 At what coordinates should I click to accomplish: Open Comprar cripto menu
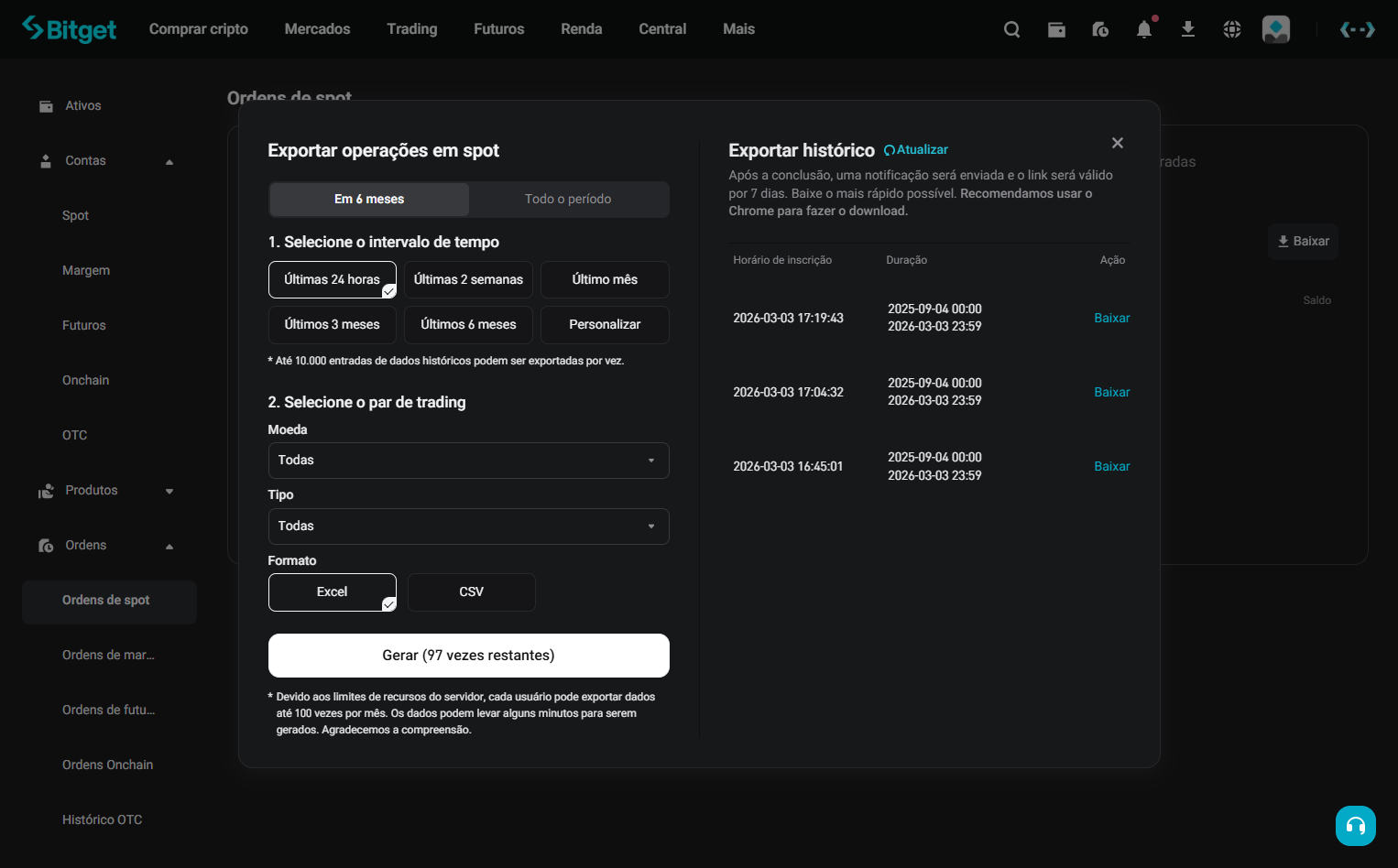[199, 29]
